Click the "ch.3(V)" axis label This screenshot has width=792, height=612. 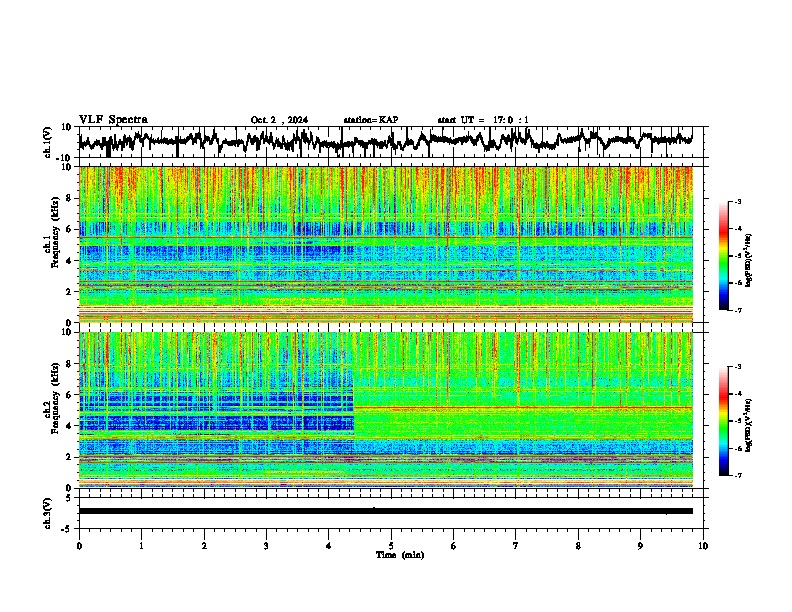(x=47, y=513)
